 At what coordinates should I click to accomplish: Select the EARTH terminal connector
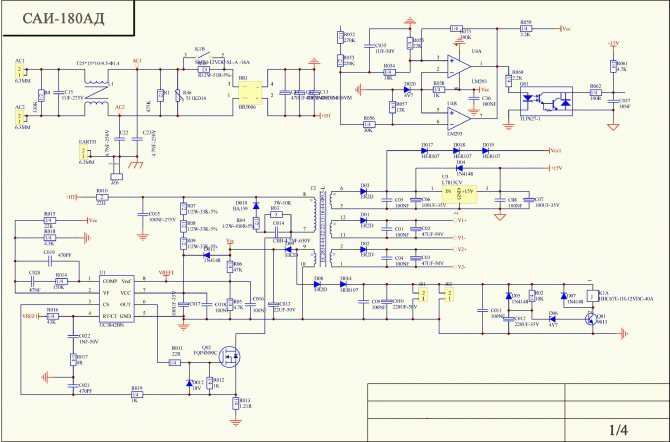pyautogui.click(x=84, y=152)
